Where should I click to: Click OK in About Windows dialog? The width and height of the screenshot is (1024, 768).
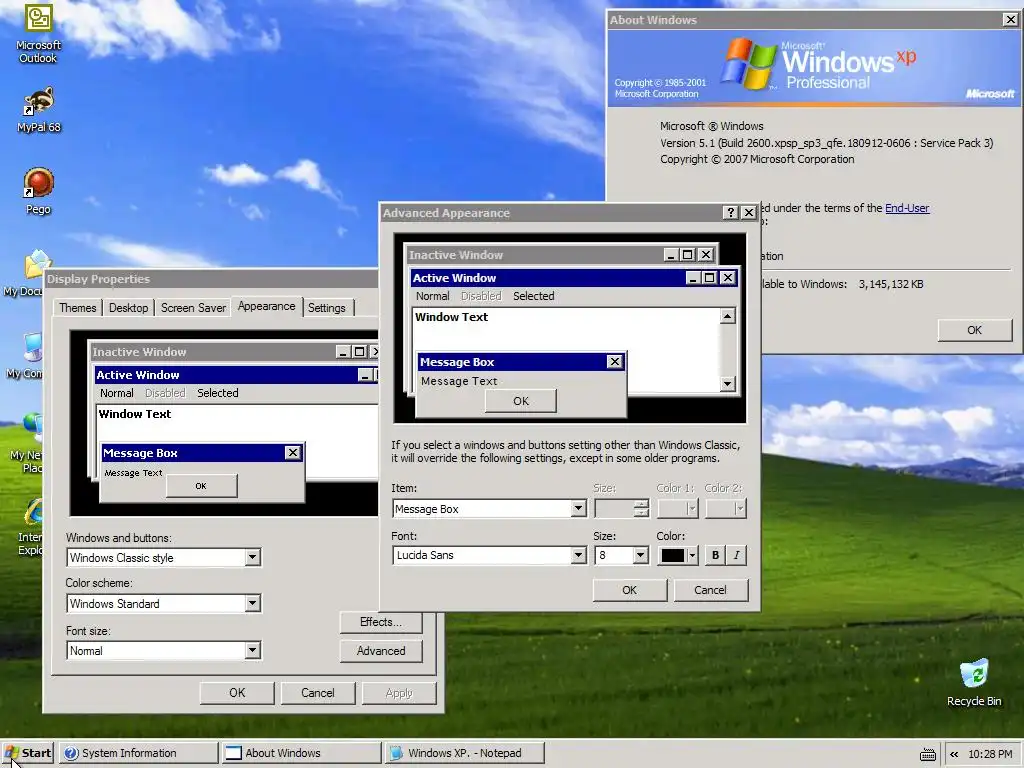974,330
